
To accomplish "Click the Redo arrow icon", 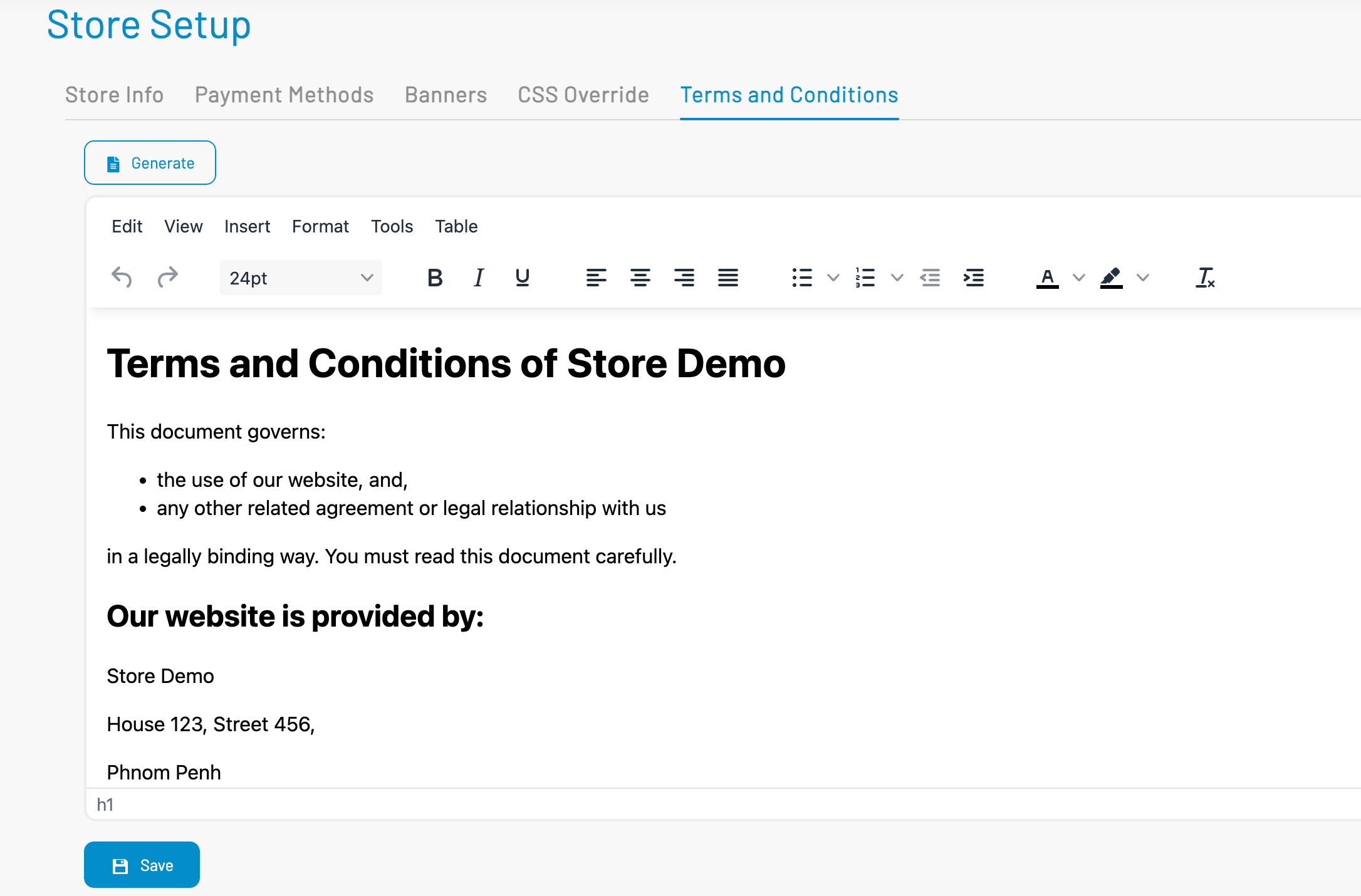I will [167, 277].
